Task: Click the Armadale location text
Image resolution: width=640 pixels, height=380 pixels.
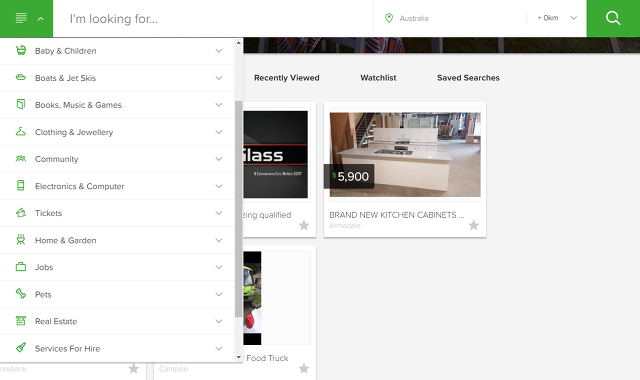Action: [x=345, y=225]
